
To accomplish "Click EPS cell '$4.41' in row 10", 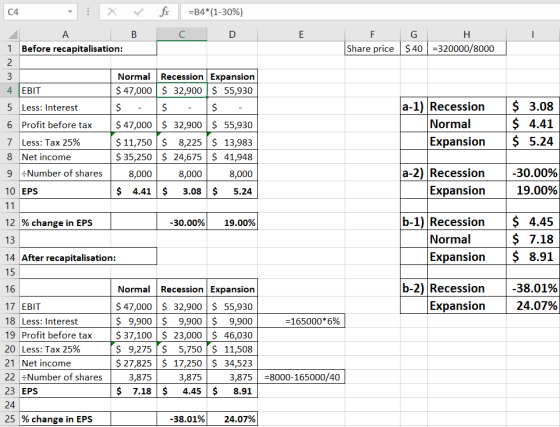I will coord(134,191).
